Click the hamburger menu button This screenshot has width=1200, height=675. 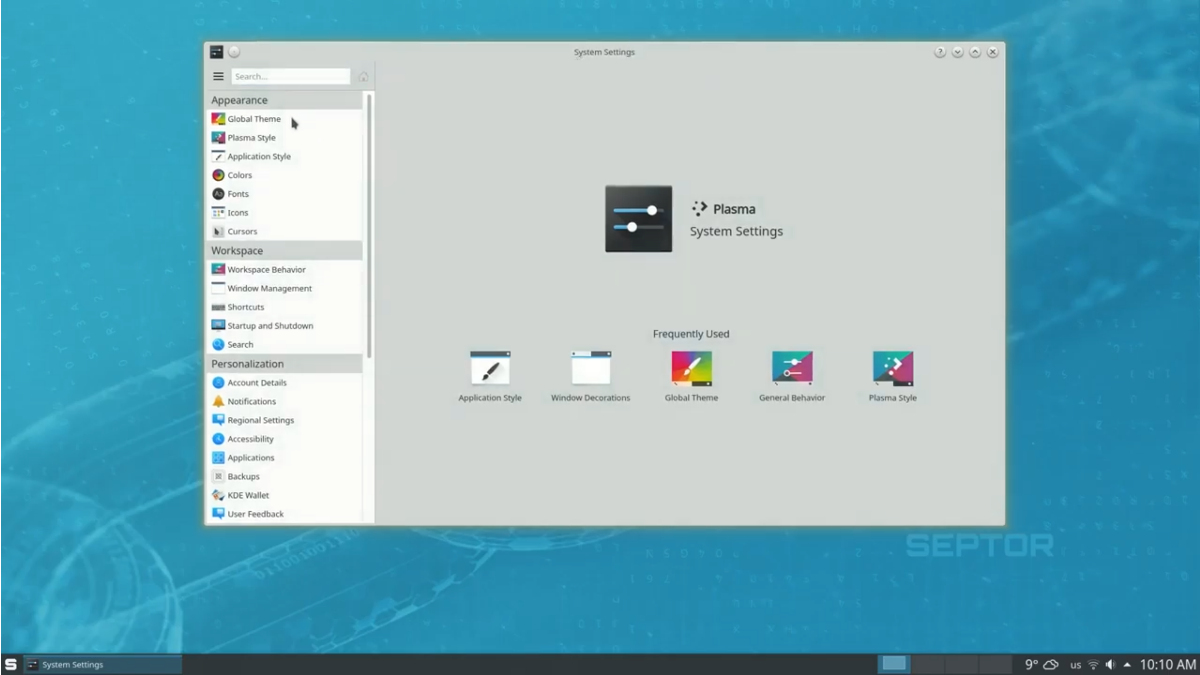[x=218, y=76]
